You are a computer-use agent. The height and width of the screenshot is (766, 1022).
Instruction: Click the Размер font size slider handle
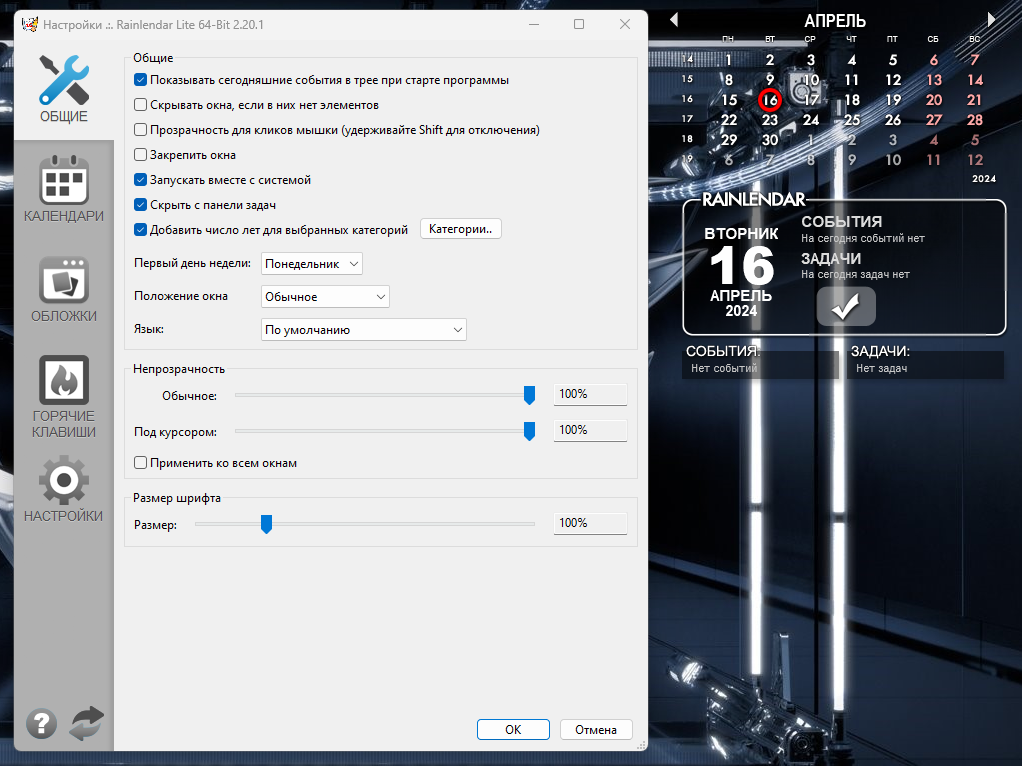(266, 523)
